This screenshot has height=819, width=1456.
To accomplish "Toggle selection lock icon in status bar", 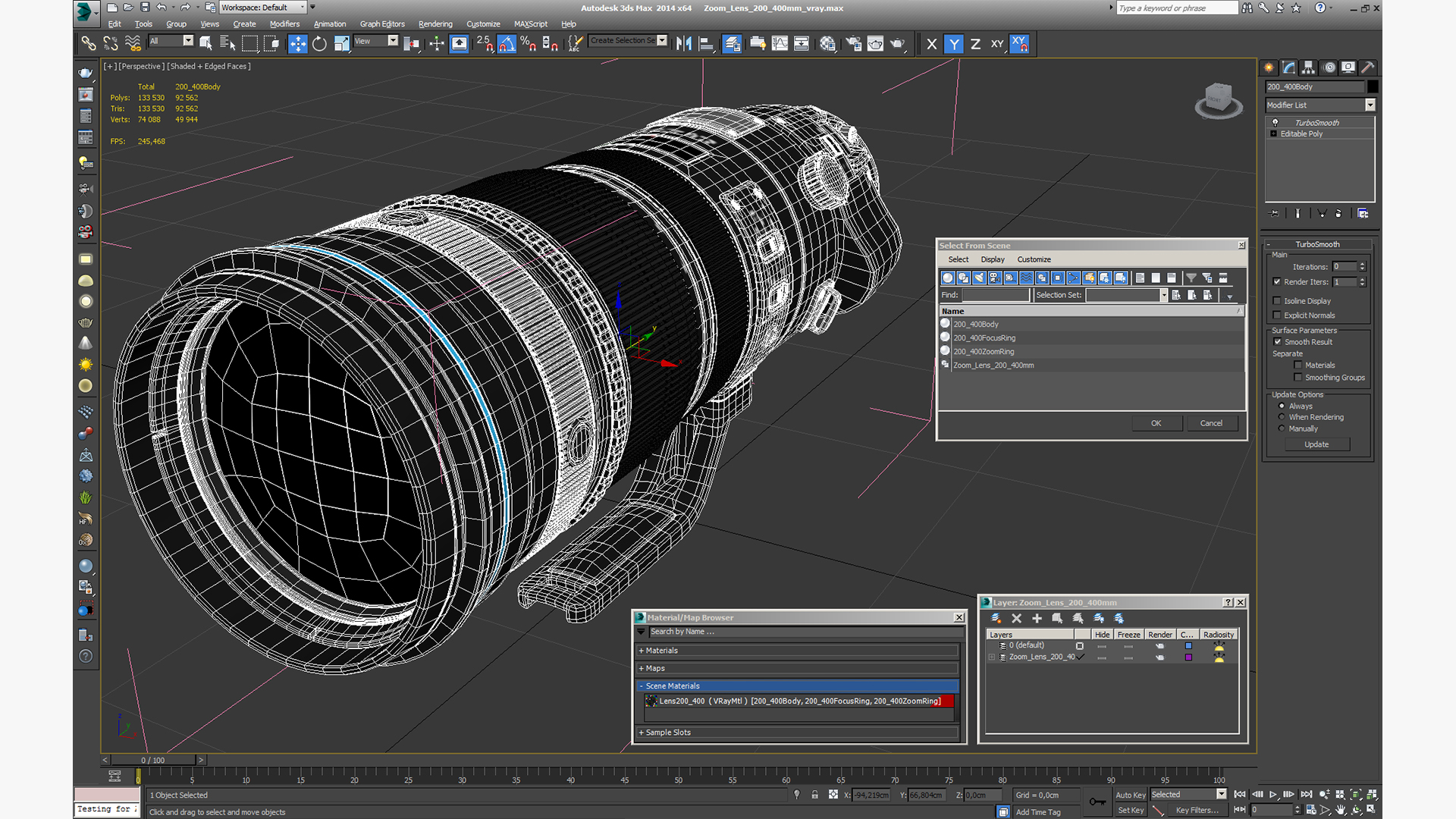I will [x=814, y=795].
